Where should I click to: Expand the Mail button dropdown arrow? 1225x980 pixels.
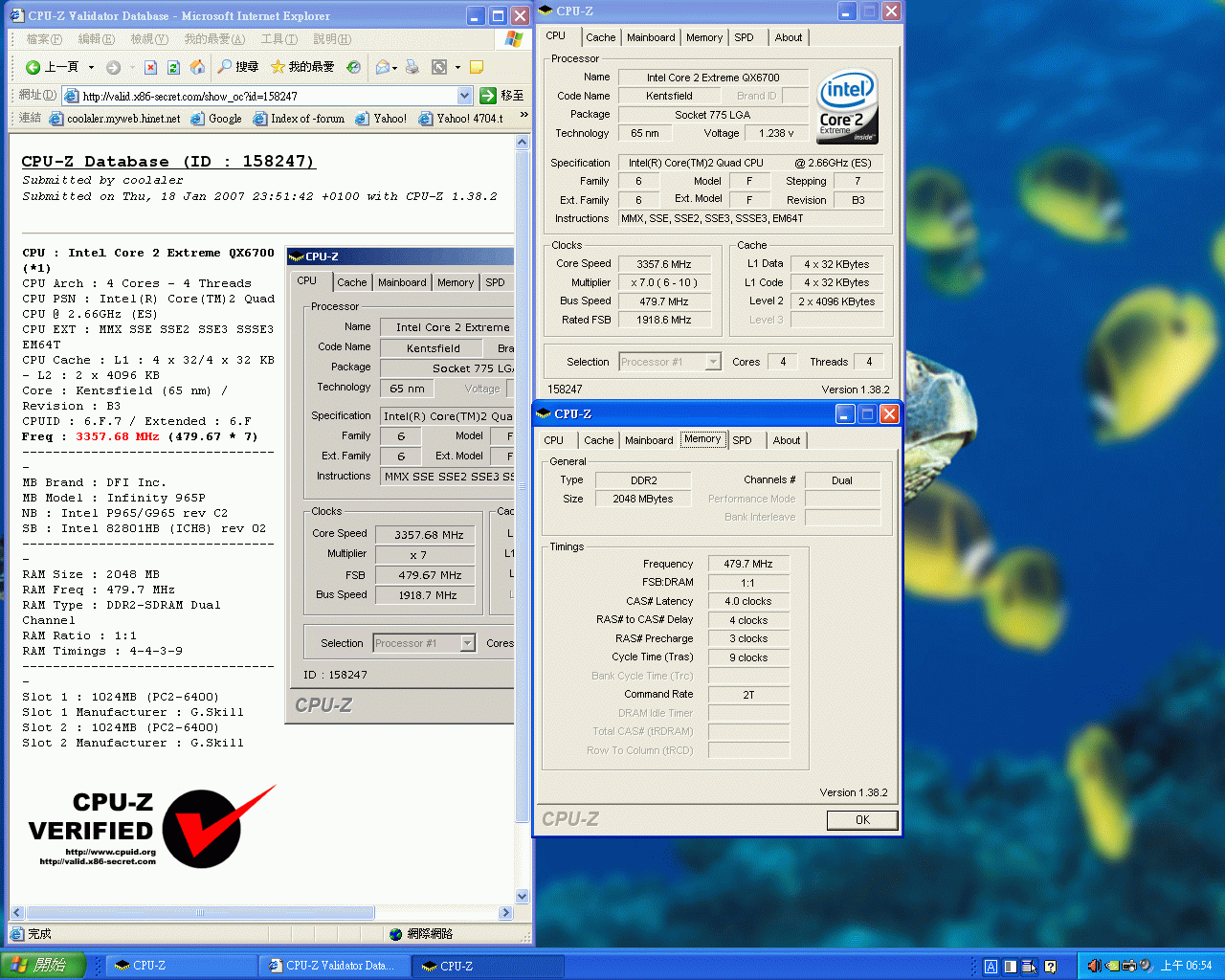point(394,67)
